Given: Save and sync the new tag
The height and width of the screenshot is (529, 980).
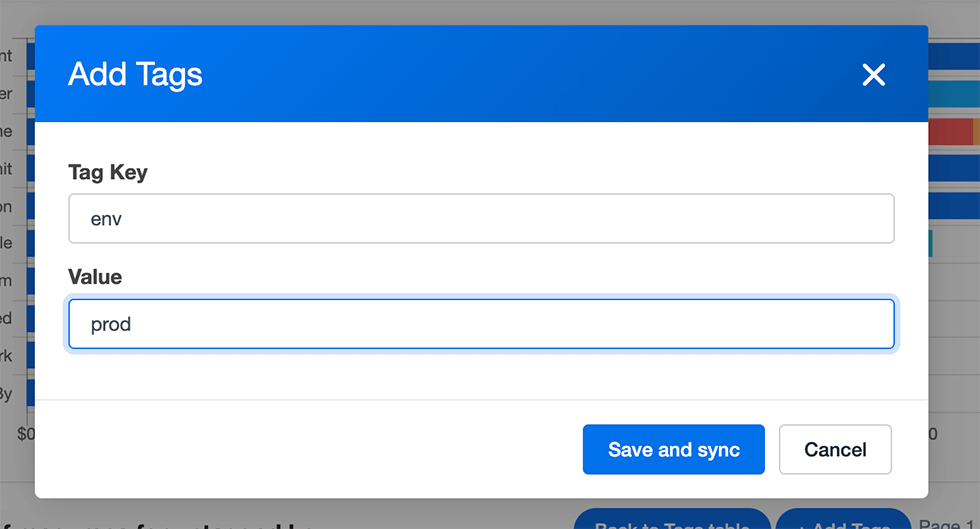Looking at the screenshot, I should [674, 450].
